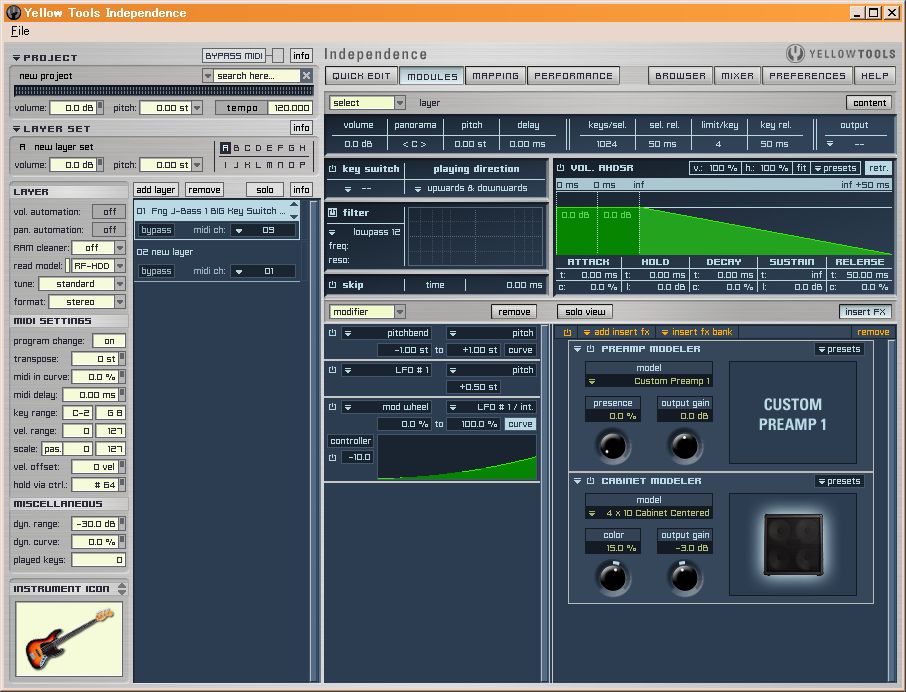Screen dimensions: 906x692
Task: Collapse the PROJECT section
Action: [x=17, y=58]
